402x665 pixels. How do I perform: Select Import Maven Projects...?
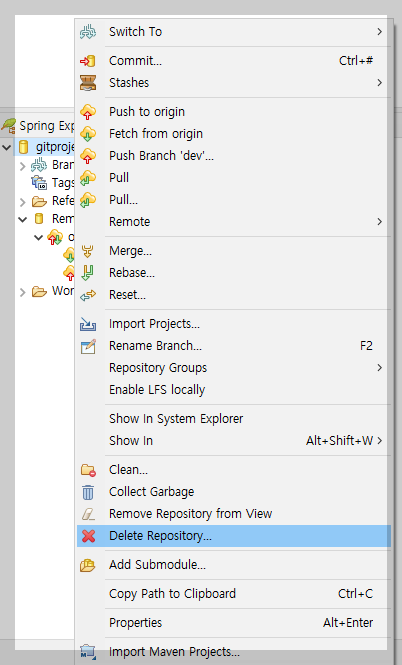click(x=233, y=651)
